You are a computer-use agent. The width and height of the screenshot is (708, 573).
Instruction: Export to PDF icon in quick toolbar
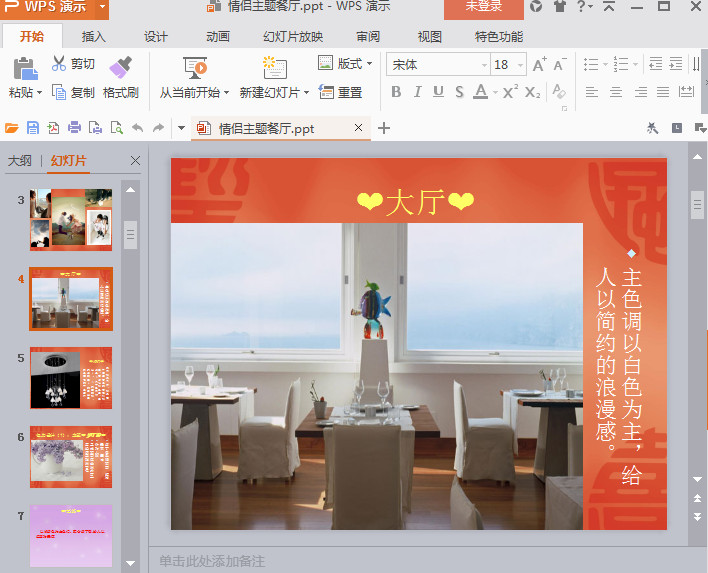[x=53, y=128]
